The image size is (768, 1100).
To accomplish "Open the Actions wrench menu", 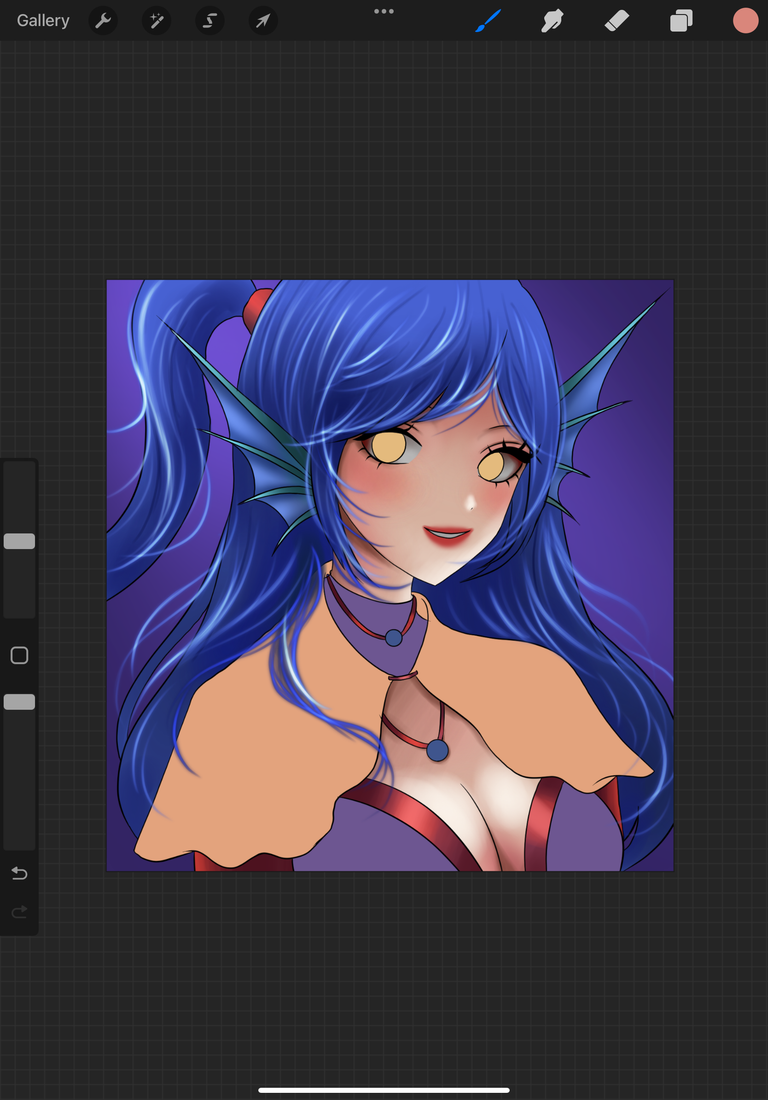I will point(103,21).
